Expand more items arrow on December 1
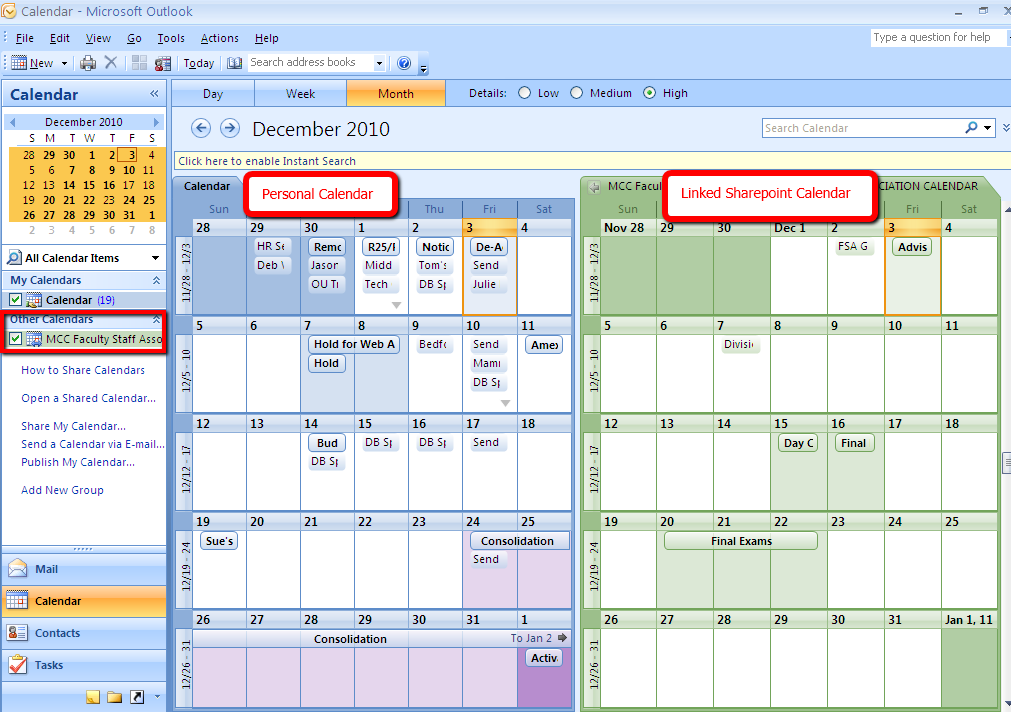This screenshot has width=1011, height=712. tap(397, 306)
